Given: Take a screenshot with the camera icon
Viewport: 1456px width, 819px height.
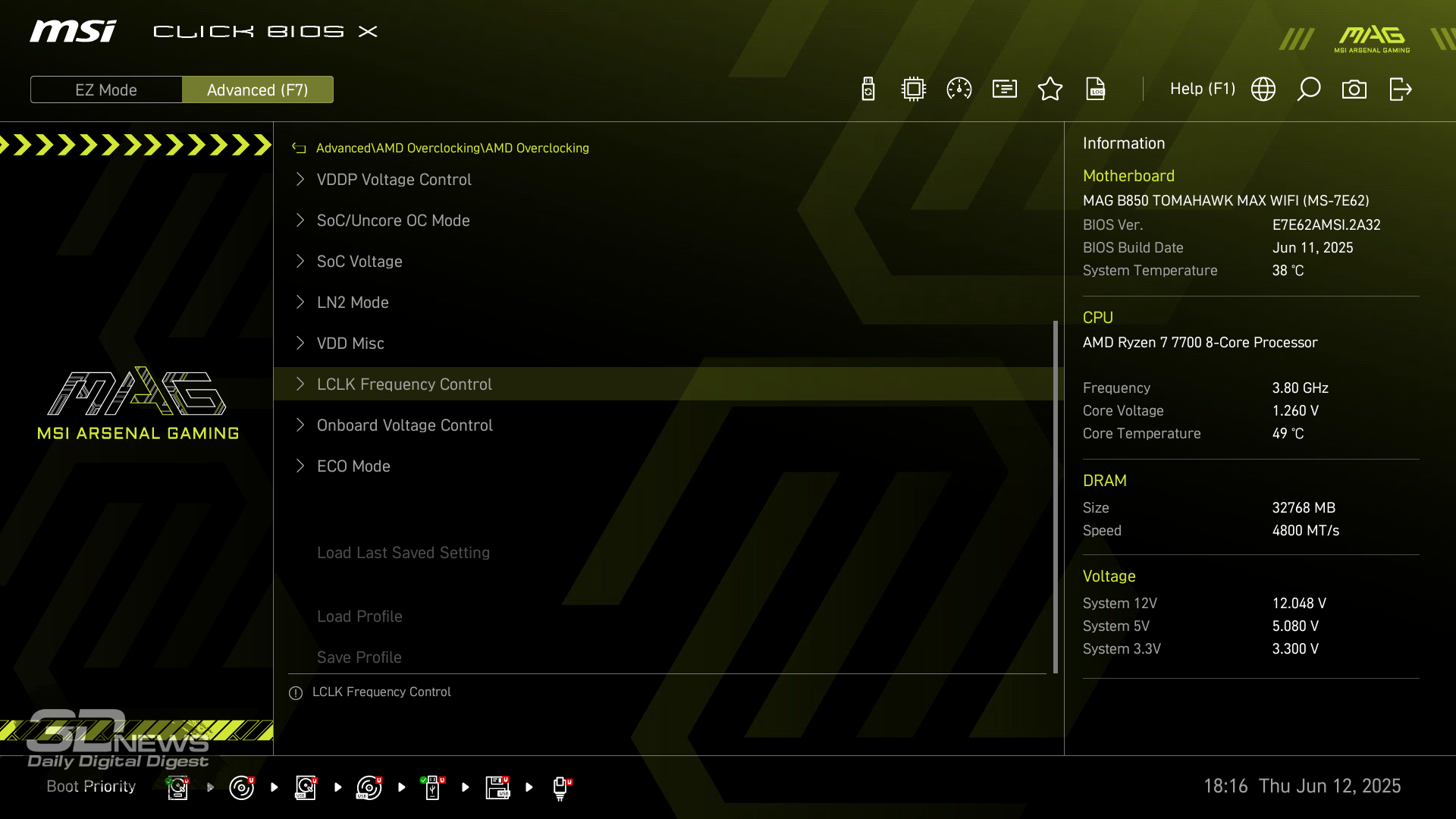Looking at the screenshot, I should tap(1354, 89).
